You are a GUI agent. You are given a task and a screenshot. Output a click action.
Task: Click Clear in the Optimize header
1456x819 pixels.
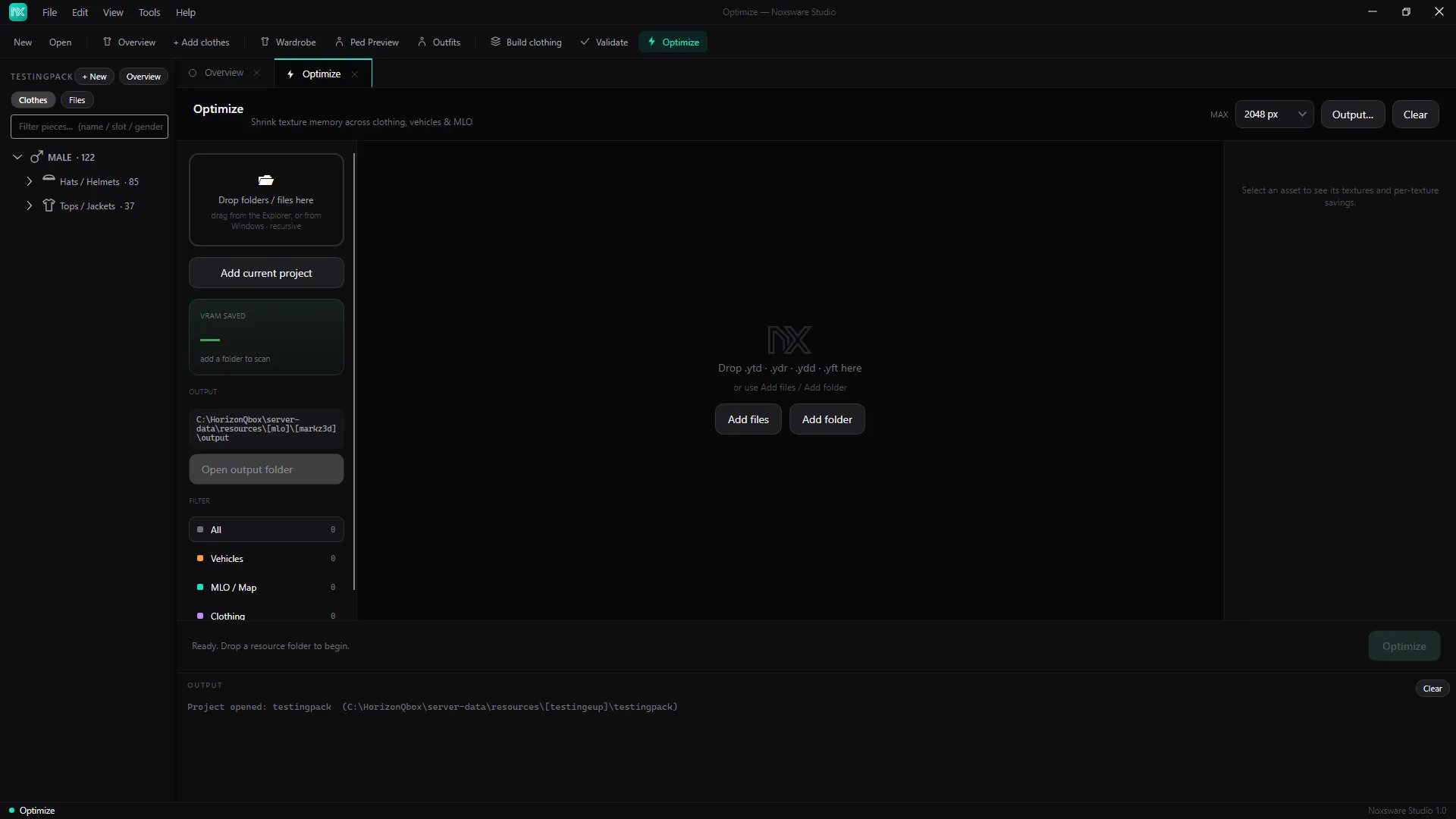pos(1415,115)
